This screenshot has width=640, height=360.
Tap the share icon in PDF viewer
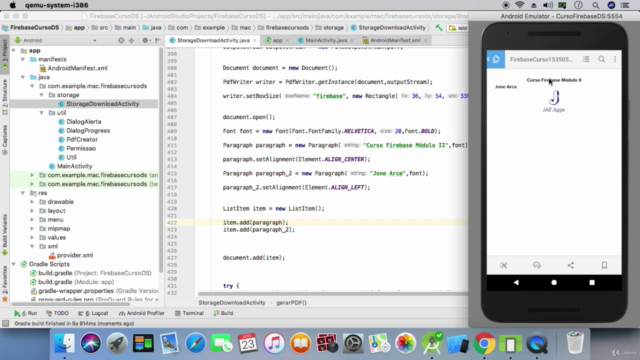click(x=571, y=265)
